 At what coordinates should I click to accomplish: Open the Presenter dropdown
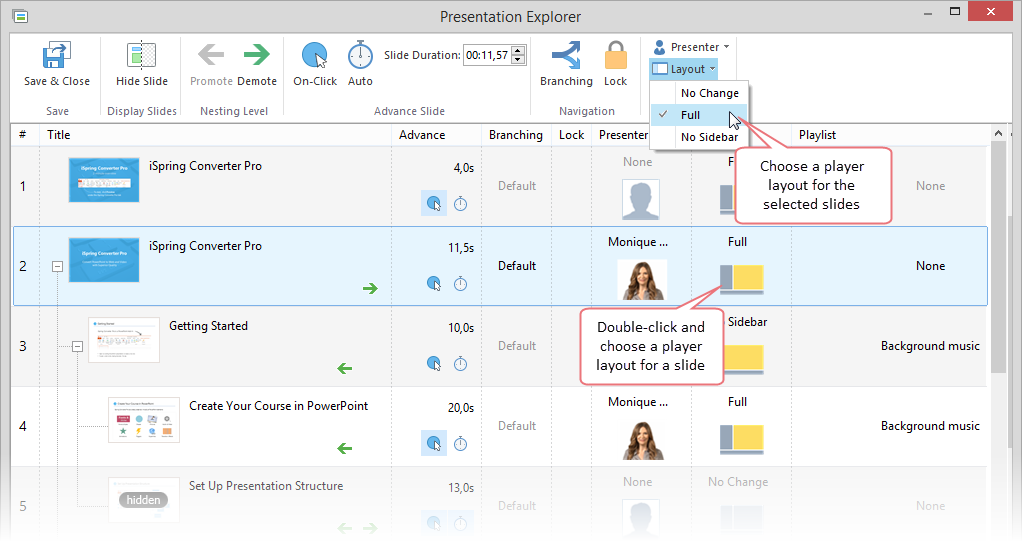click(691, 47)
